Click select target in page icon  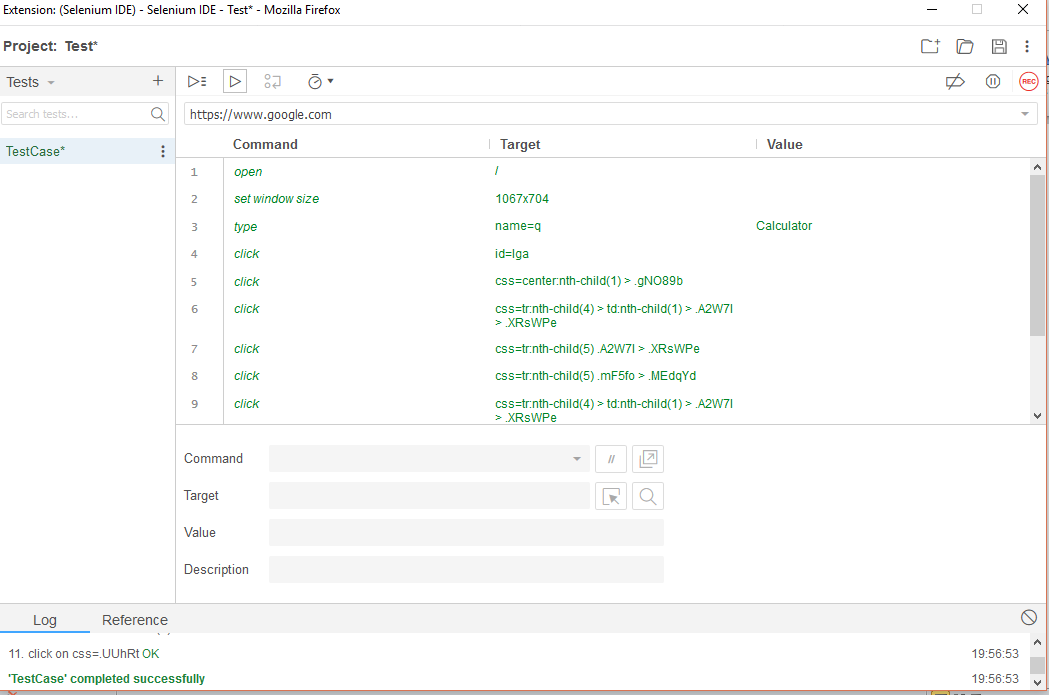(x=611, y=496)
